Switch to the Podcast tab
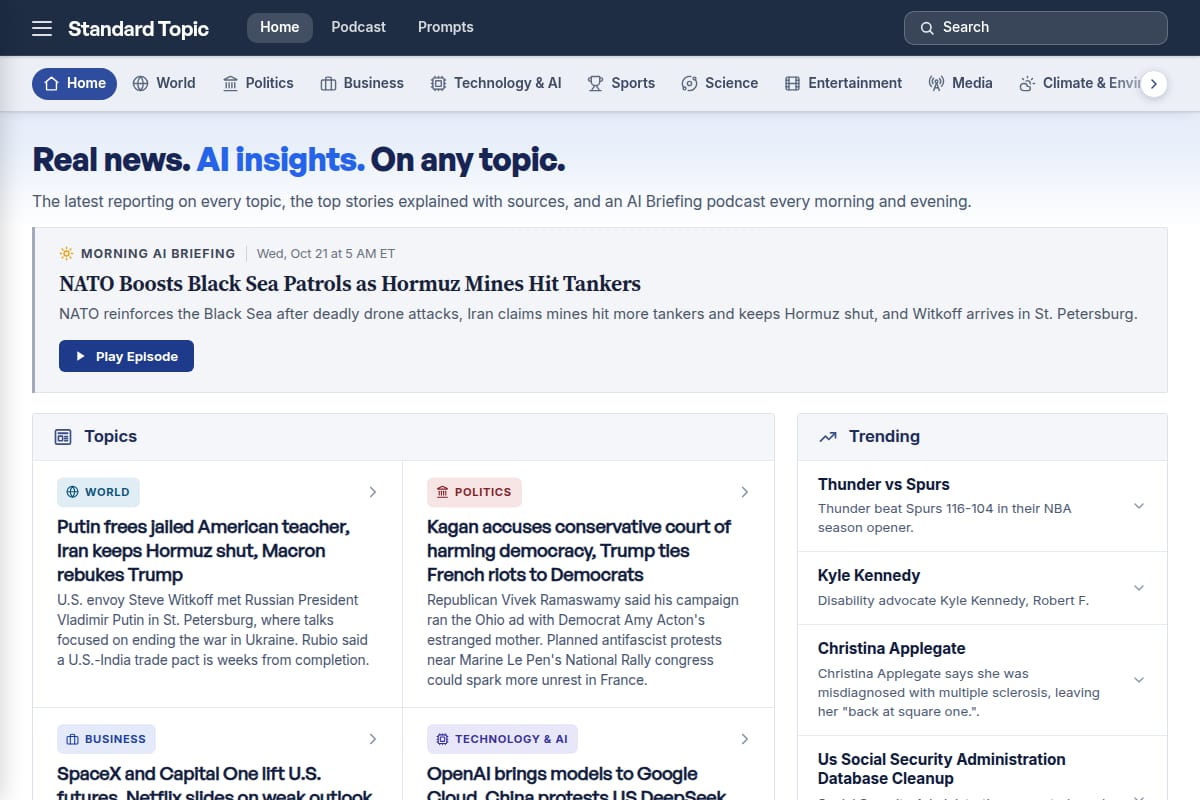This screenshot has height=800, width=1200. tap(358, 27)
